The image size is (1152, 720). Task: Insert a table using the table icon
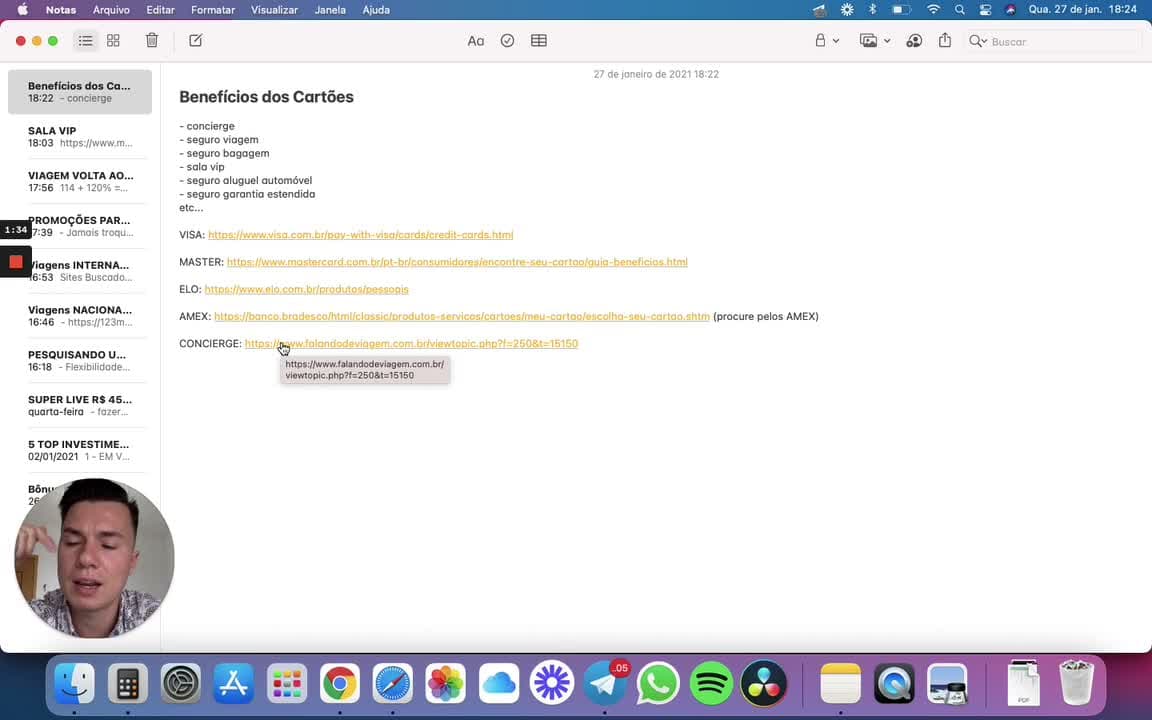click(539, 41)
